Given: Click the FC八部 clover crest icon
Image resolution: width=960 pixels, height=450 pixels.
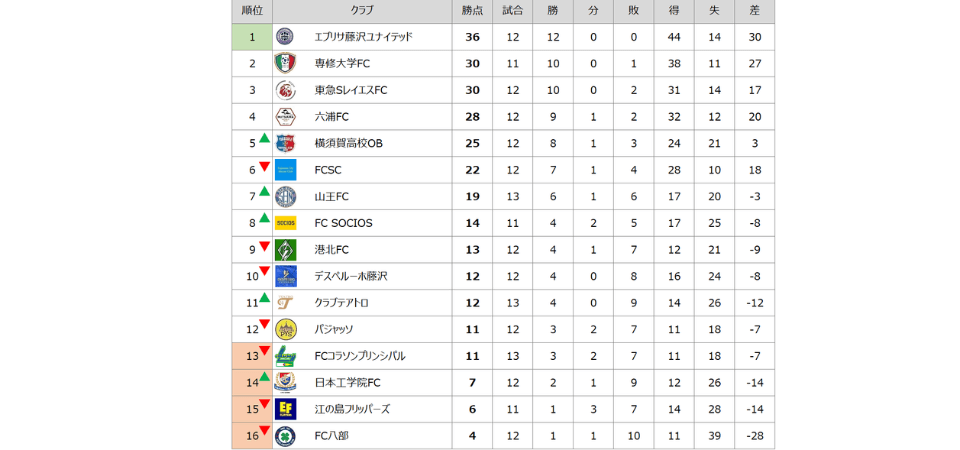Looking at the screenshot, I should pos(285,436).
